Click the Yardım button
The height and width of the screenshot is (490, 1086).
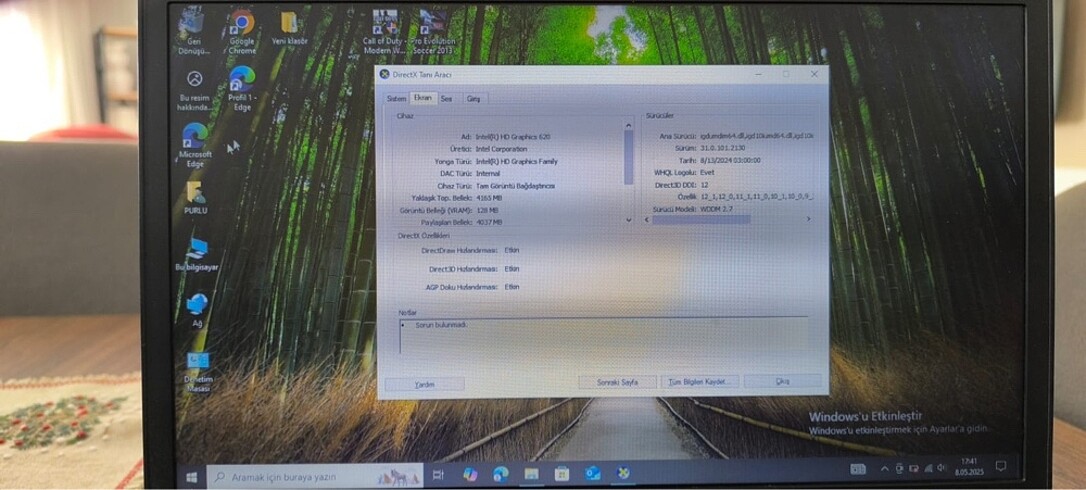(x=424, y=384)
